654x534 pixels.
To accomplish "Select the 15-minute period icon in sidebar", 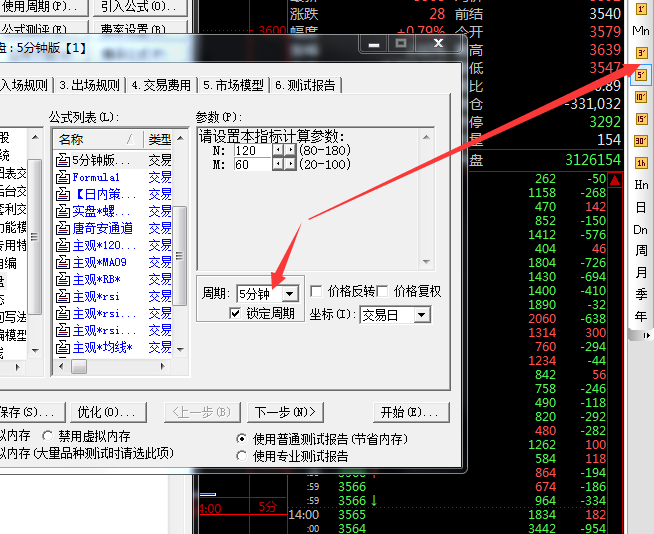I will (x=641, y=119).
